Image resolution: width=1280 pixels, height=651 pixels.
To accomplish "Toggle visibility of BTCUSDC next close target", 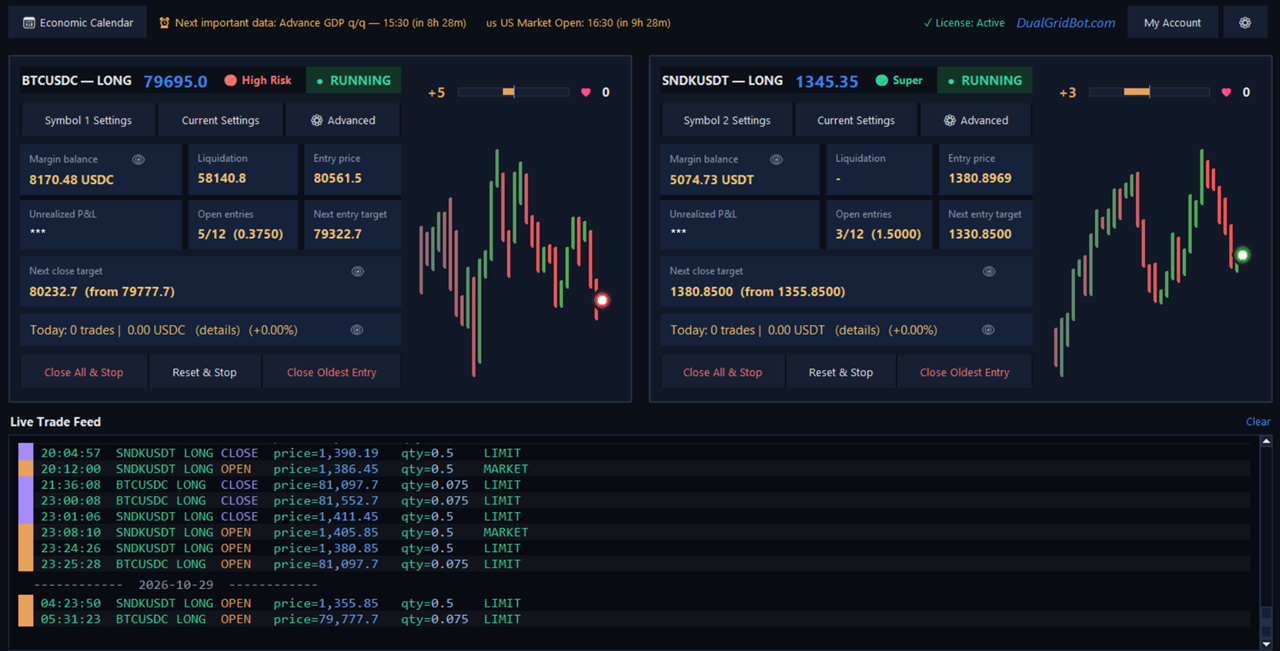I will tap(357, 271).
